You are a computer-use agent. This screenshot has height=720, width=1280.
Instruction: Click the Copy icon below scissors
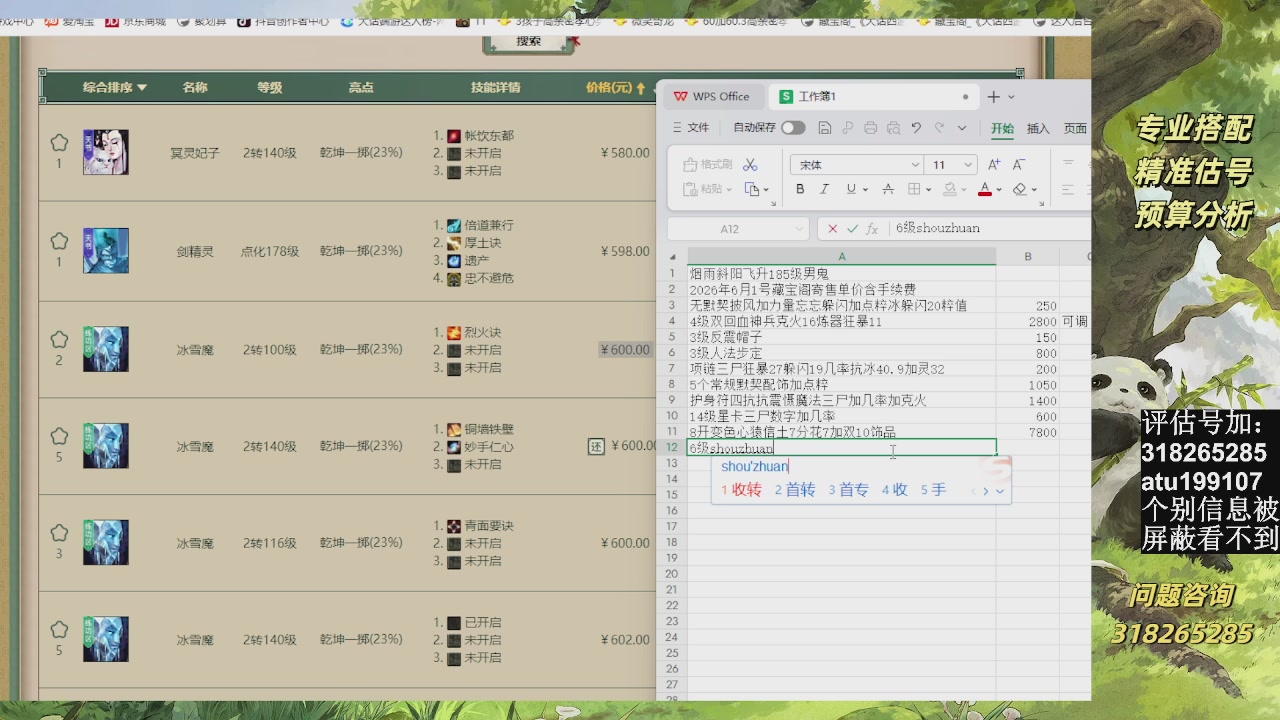point(754,189)
